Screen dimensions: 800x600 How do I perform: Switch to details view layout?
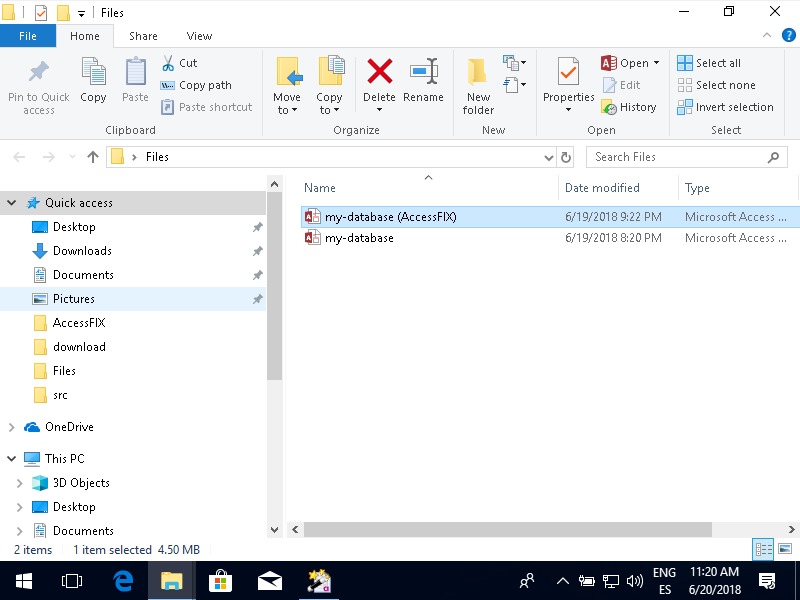click(x=764, y=549)
